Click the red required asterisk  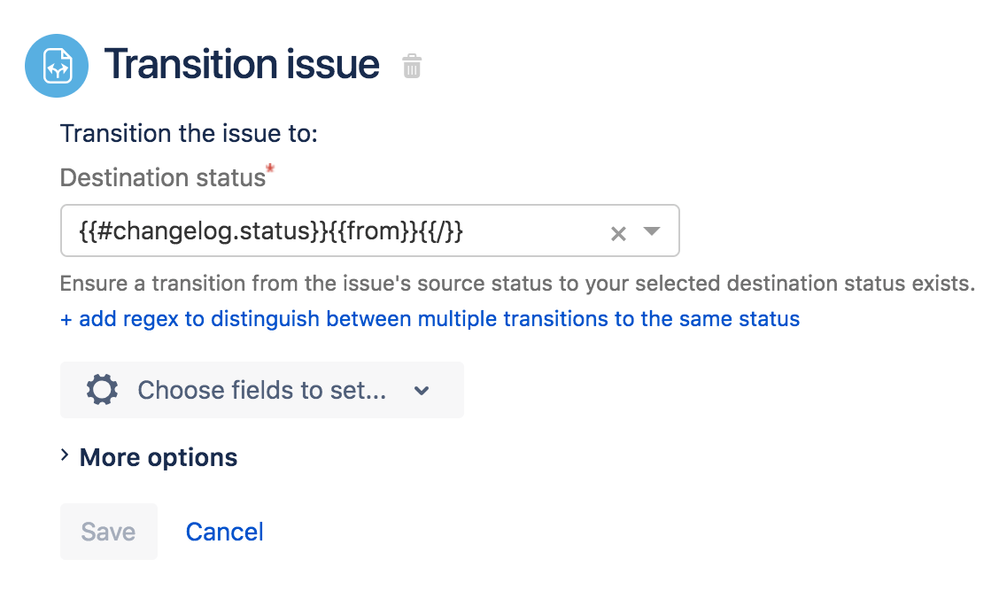tap(270, 172)
